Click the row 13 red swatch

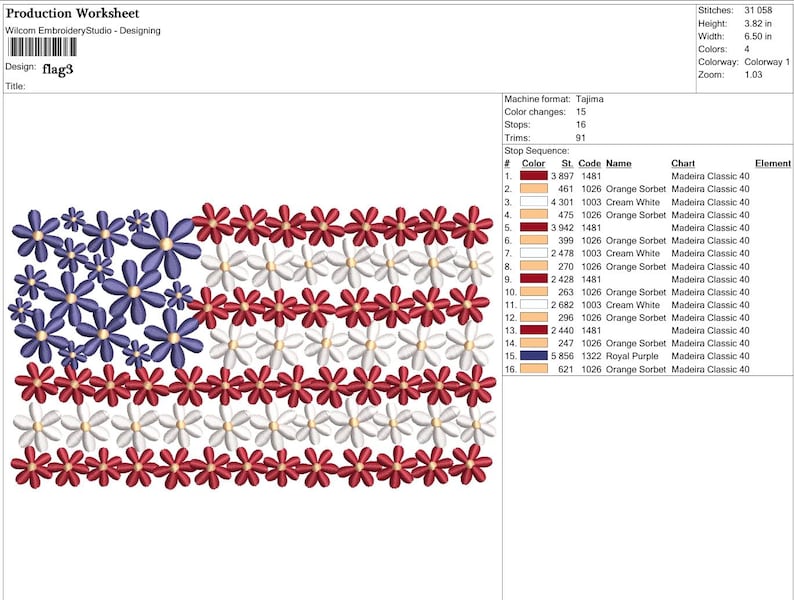coord(534,330)
